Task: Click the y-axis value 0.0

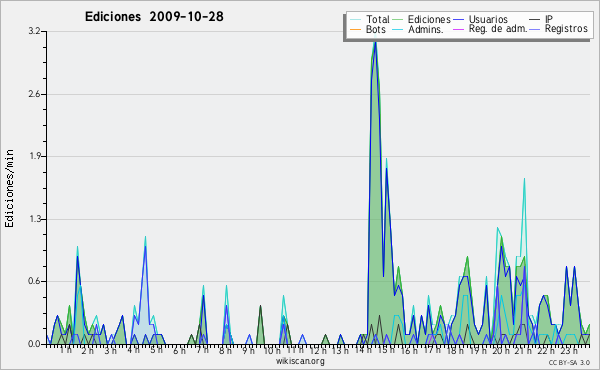Action: (35, 344)
